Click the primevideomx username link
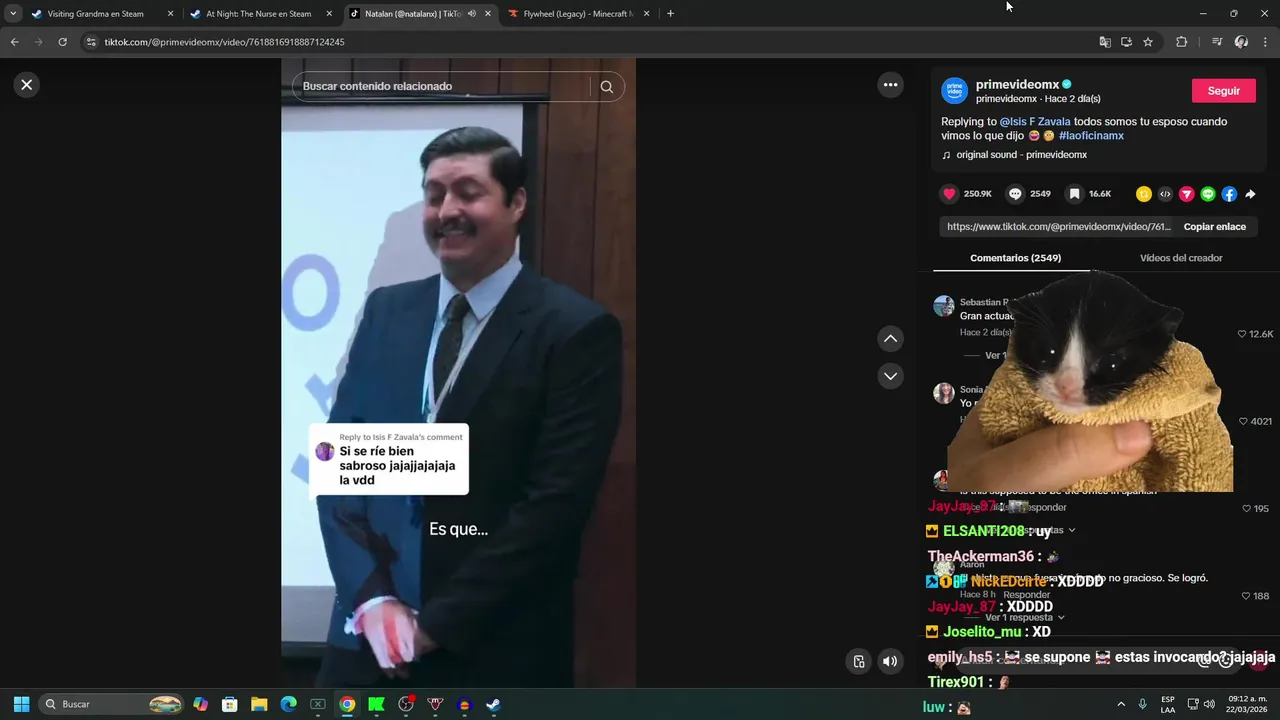The width and height of the screenshot is (1280, 720). coord(1017,85)
